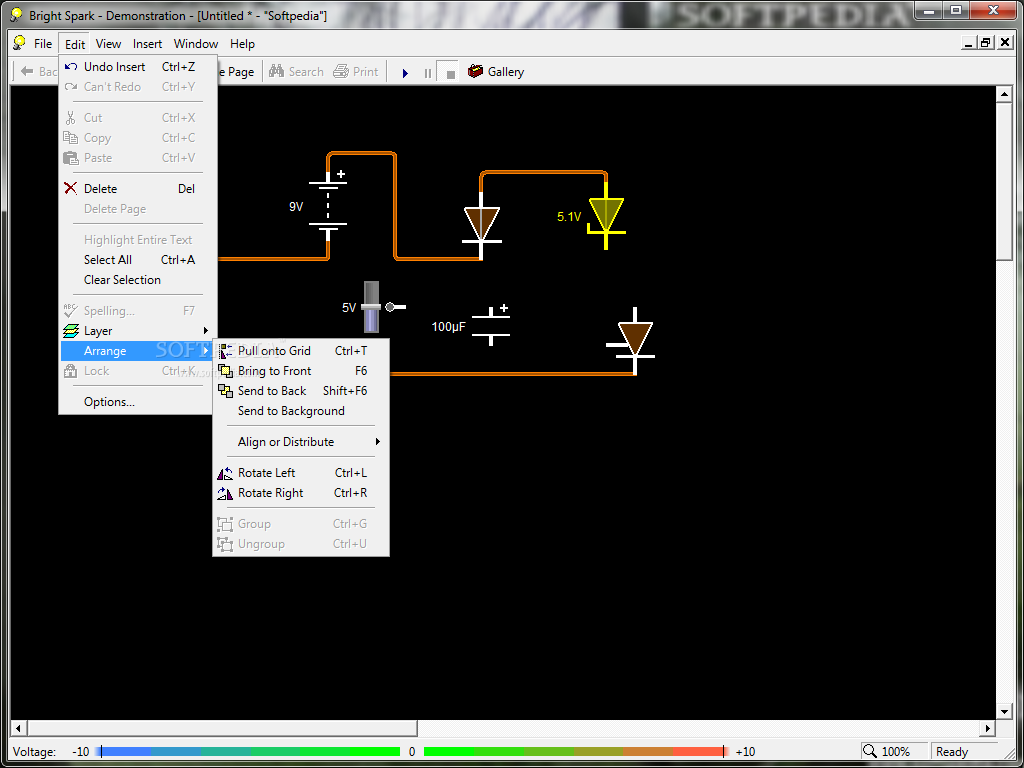Open the File menu

[x=43, y=44]
